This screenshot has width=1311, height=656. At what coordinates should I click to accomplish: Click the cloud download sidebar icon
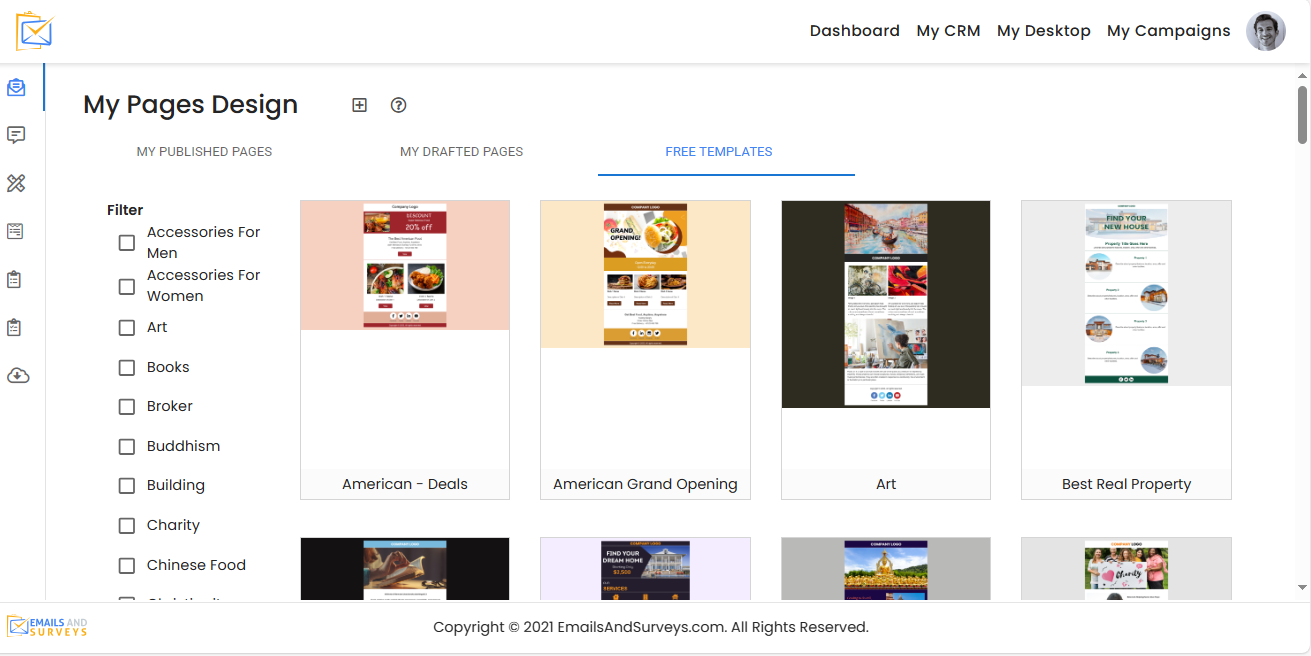coord(17,376)
